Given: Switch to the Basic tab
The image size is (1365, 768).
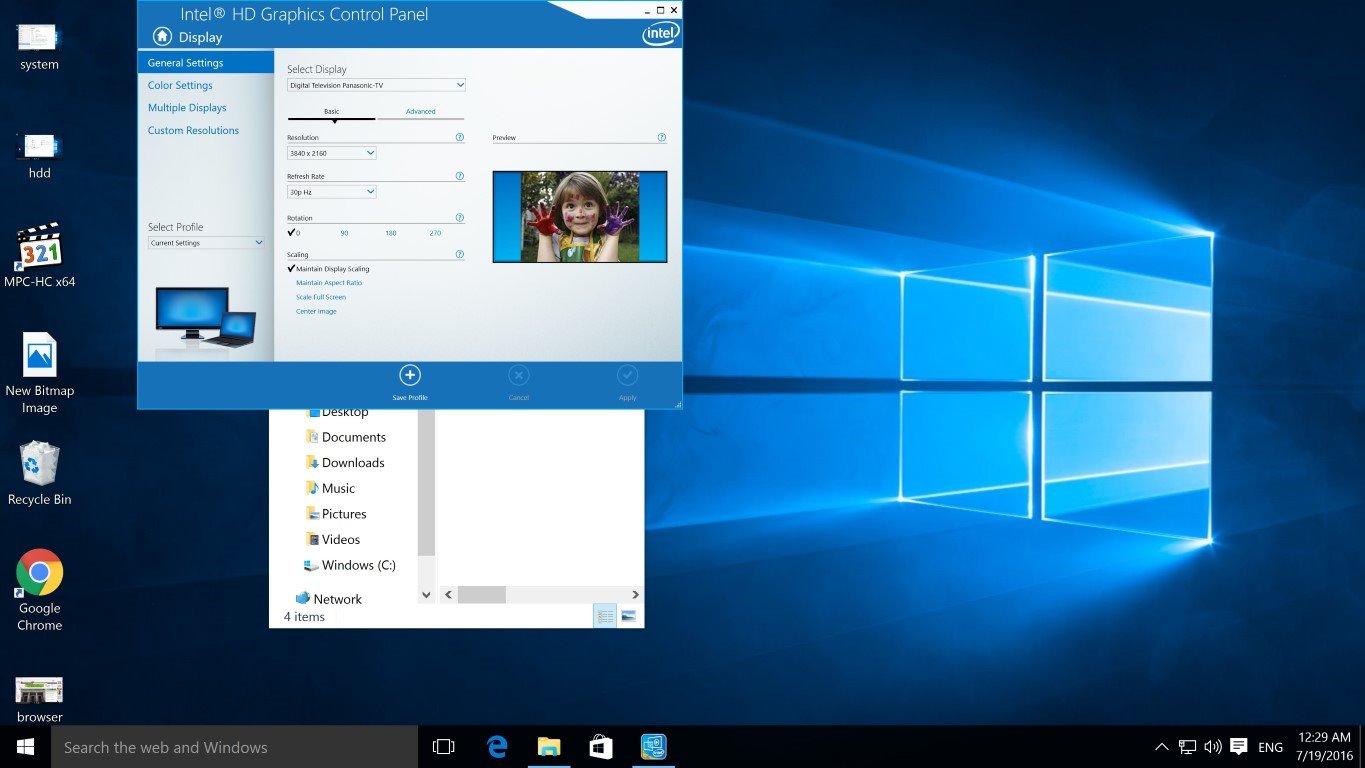Looking at the screenshot, I should click(331, 112).
